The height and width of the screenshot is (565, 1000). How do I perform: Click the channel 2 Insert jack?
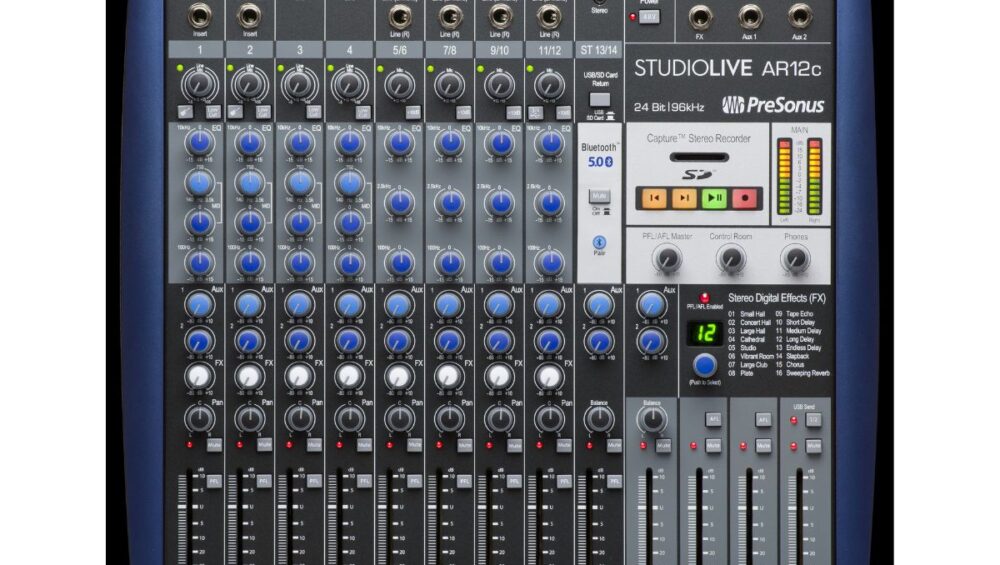(249, 16)
